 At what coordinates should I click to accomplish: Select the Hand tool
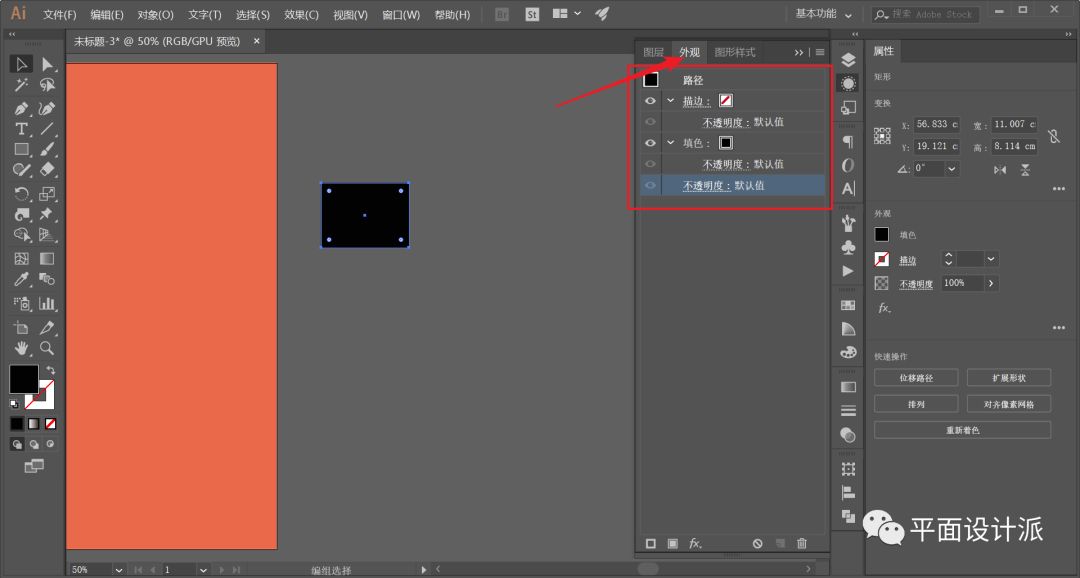[21, 348]
